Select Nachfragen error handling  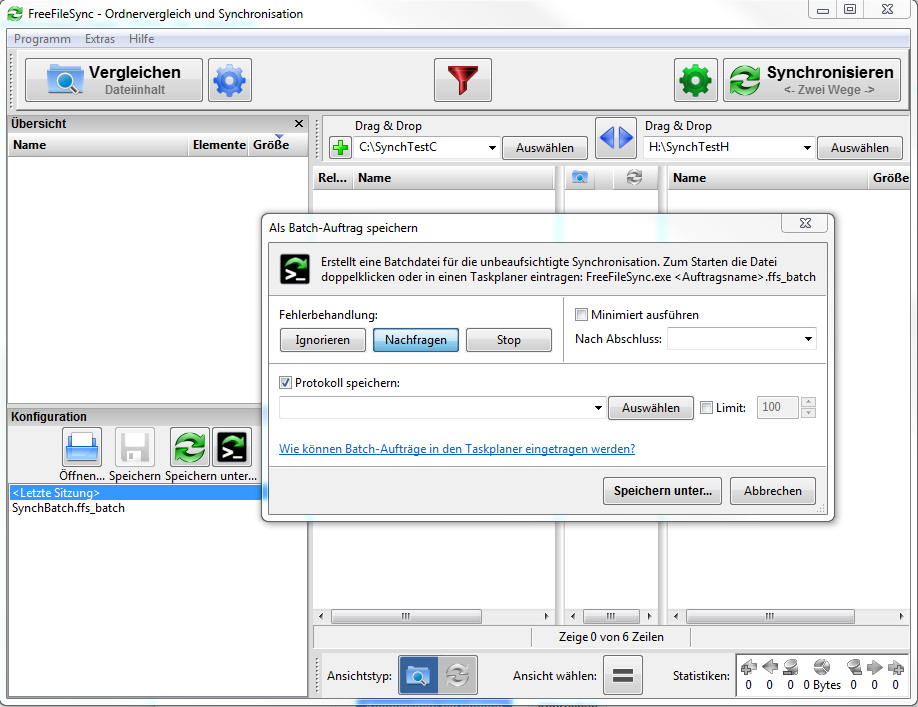416,340
